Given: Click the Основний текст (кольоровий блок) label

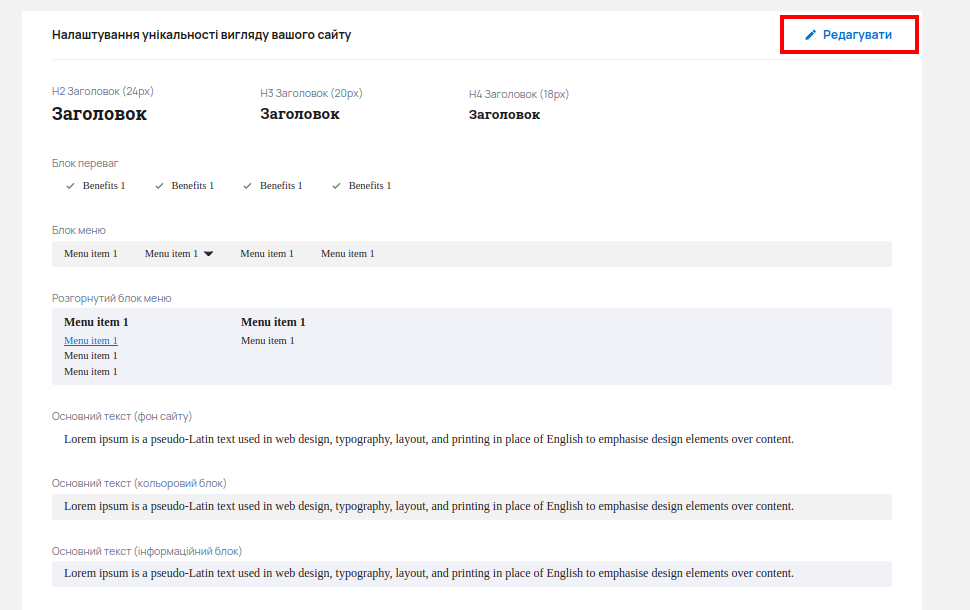Looking at the screenshot, I should point(139,483).
